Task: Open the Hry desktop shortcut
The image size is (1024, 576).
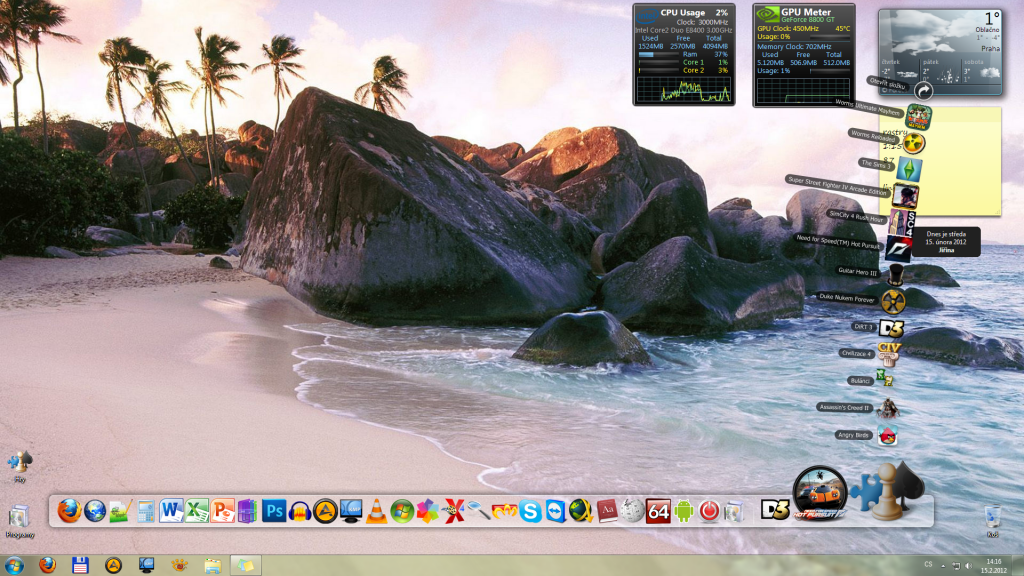Action: click(20, 466)
